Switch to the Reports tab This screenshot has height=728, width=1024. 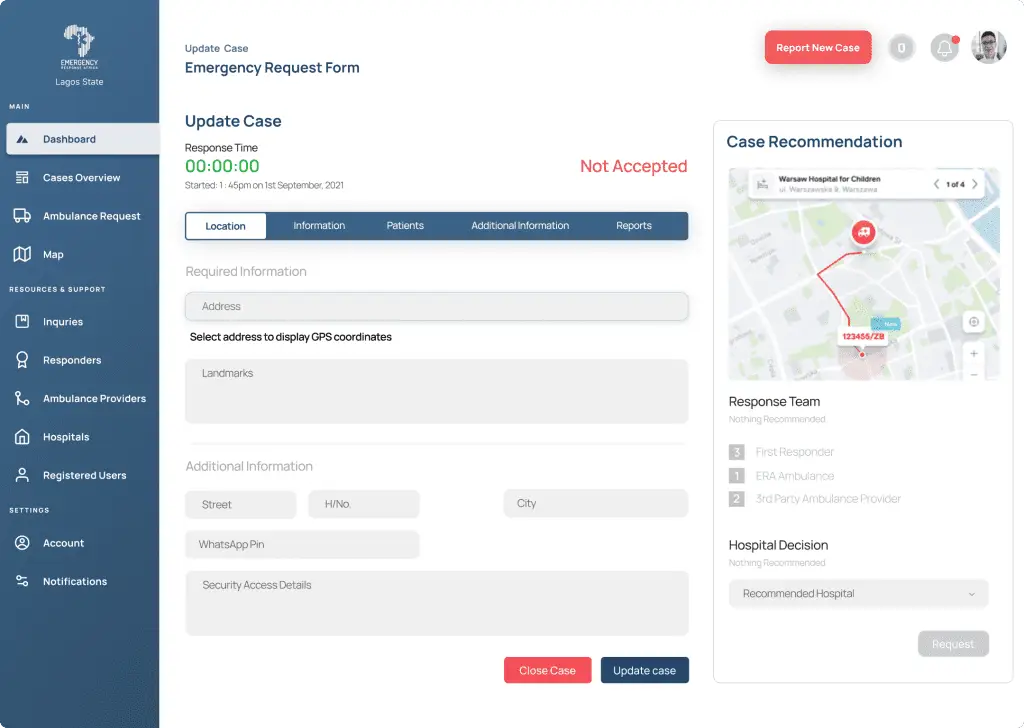pyautogui.click(x=633, y=225)
